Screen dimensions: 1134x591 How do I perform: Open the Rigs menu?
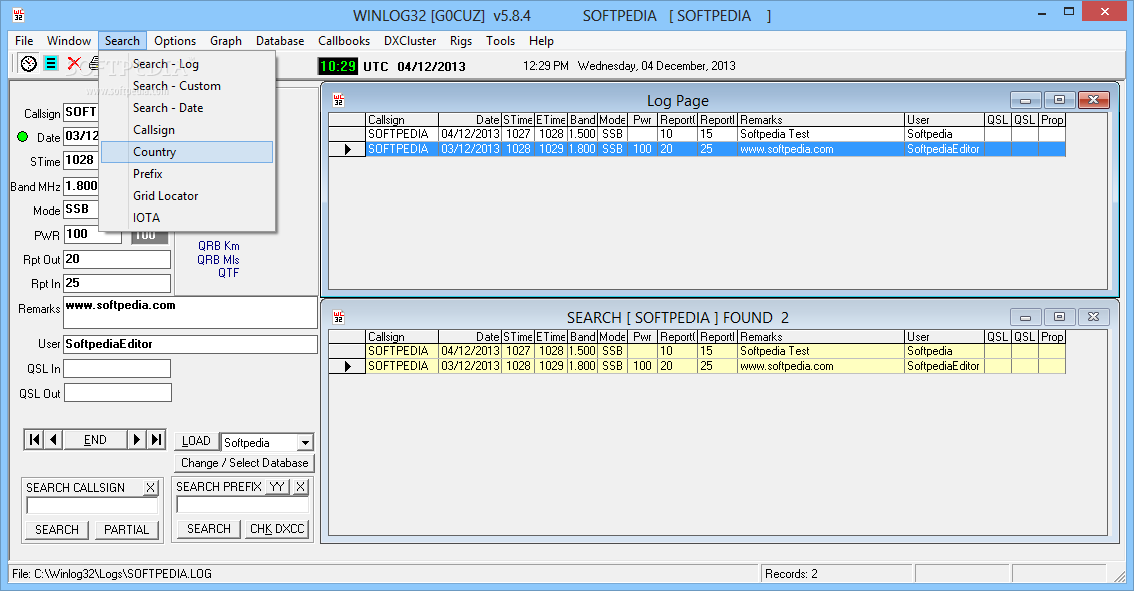461,41
